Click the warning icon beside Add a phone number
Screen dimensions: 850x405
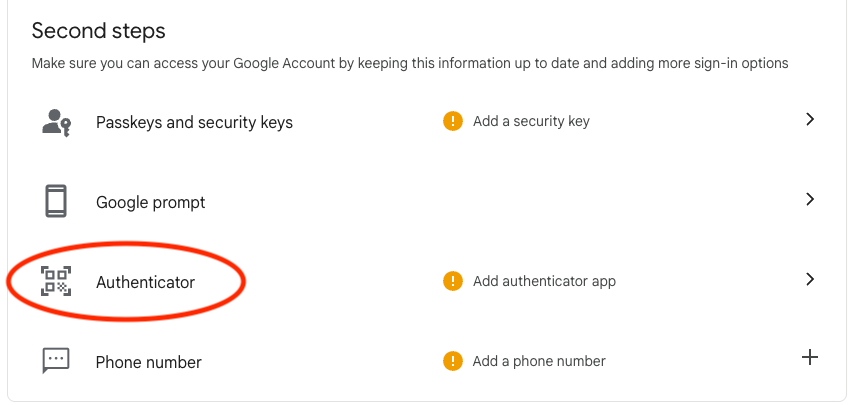[x=453, y=361]
